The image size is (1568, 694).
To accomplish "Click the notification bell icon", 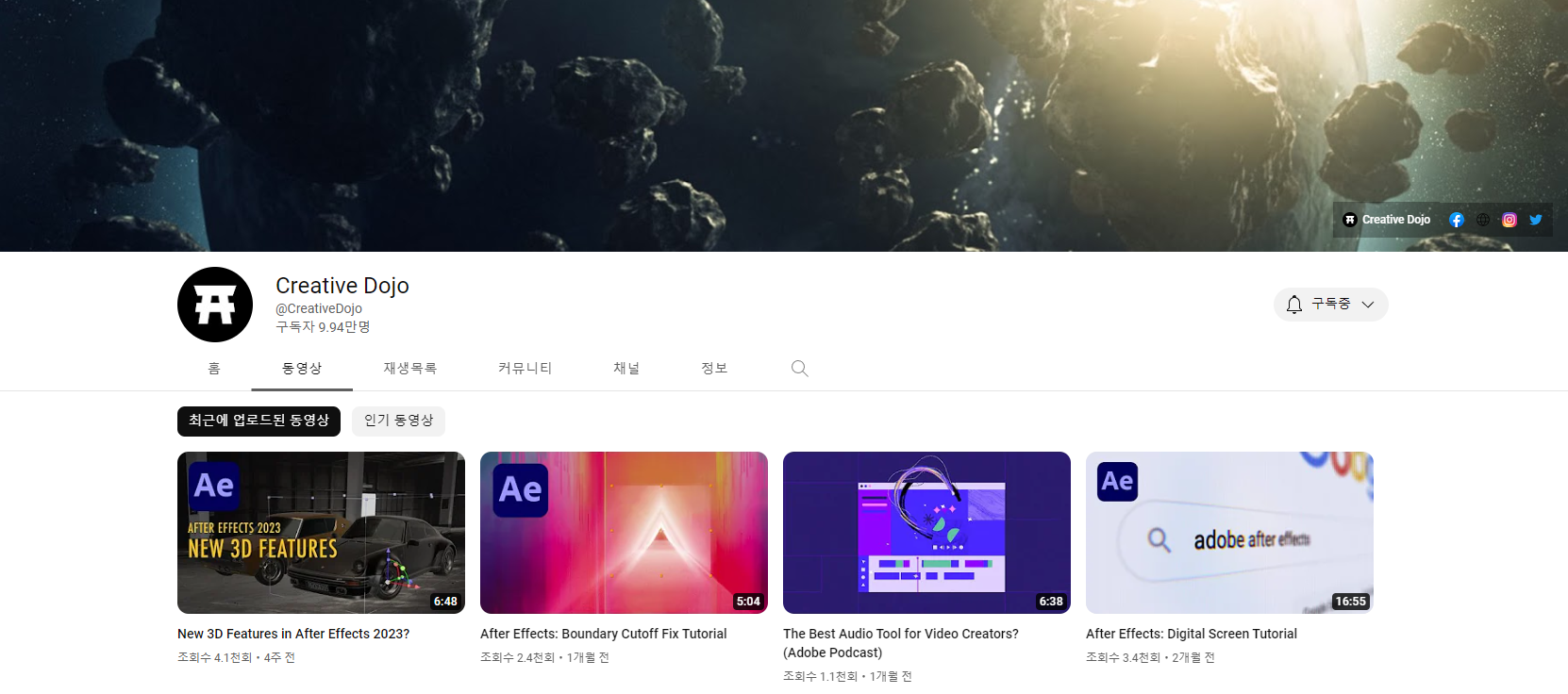I will tap(1294, 305).
